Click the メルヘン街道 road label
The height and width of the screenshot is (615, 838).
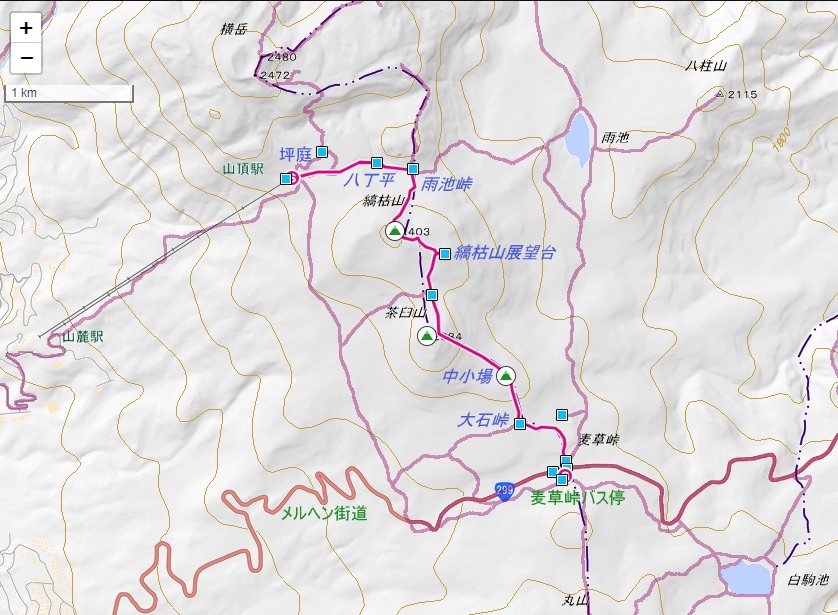[324, 513]
